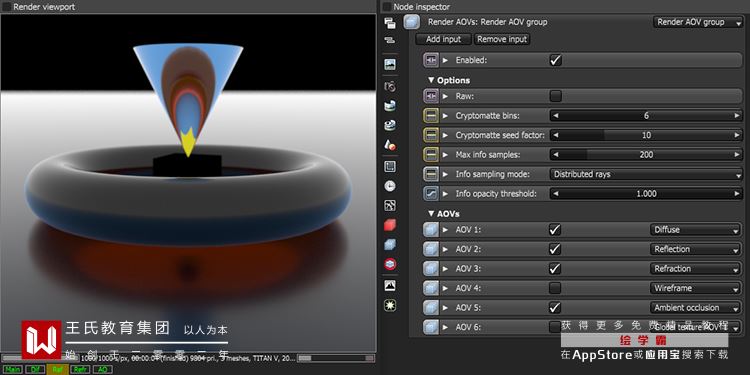Switch to the Dif render pass tab
Image resolution: width=750 pixels, height=375 pixels.
pos(35,370)
